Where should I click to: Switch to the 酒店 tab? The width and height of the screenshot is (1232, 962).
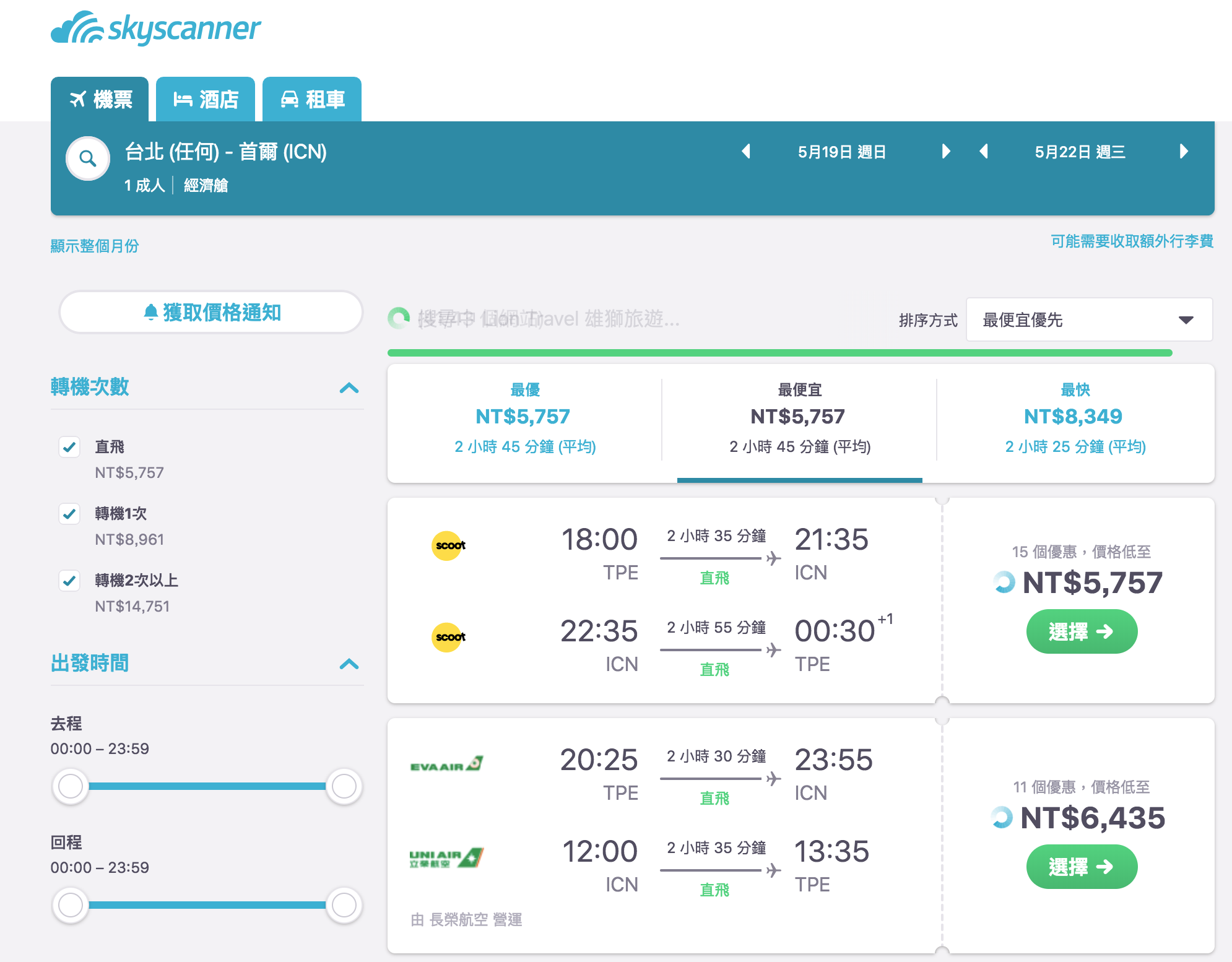(206, 99)
